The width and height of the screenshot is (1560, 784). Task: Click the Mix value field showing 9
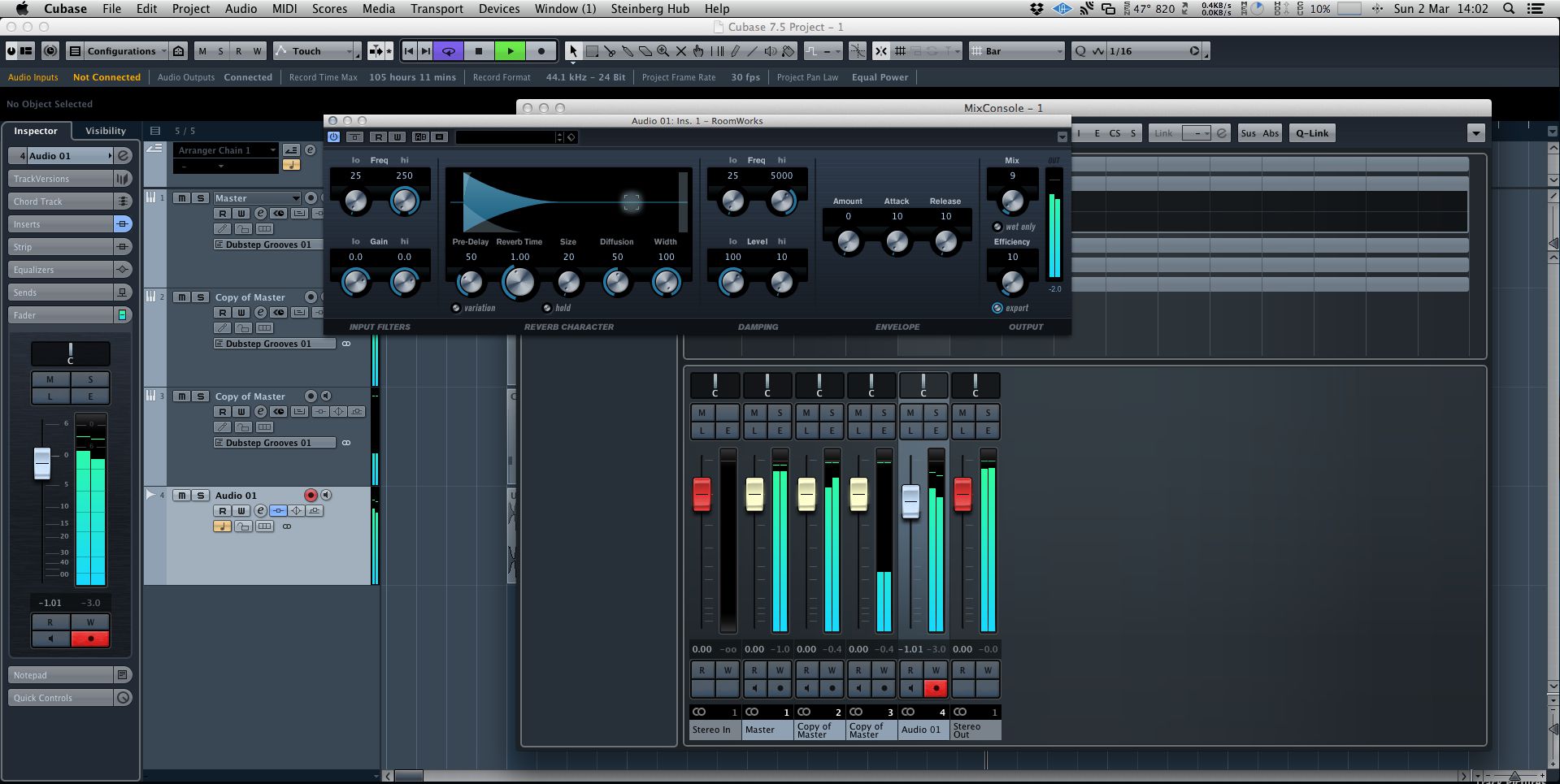pos(1012,175)
